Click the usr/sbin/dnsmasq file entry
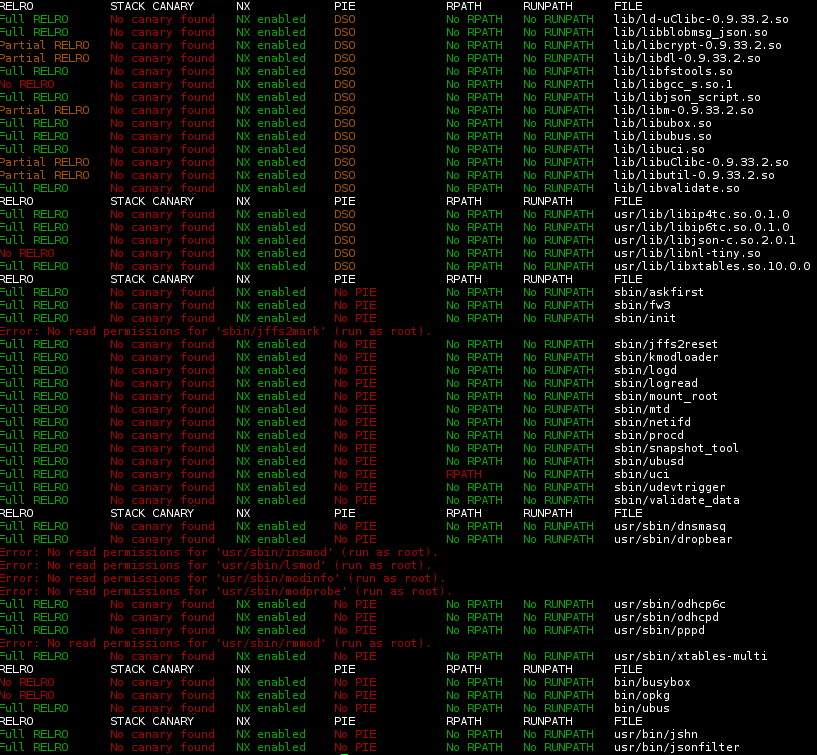 pyautogui.click(x=670, y=527)
